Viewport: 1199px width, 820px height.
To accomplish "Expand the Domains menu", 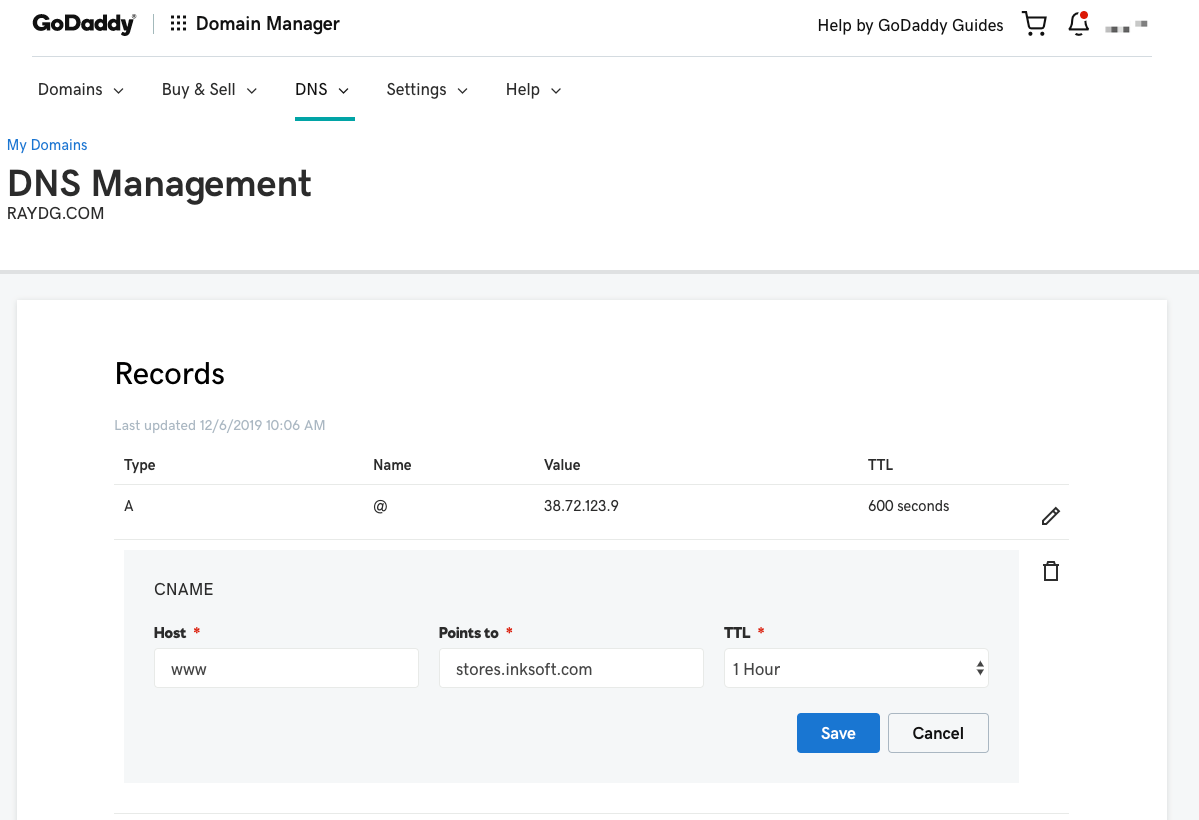I will [81, 90].
